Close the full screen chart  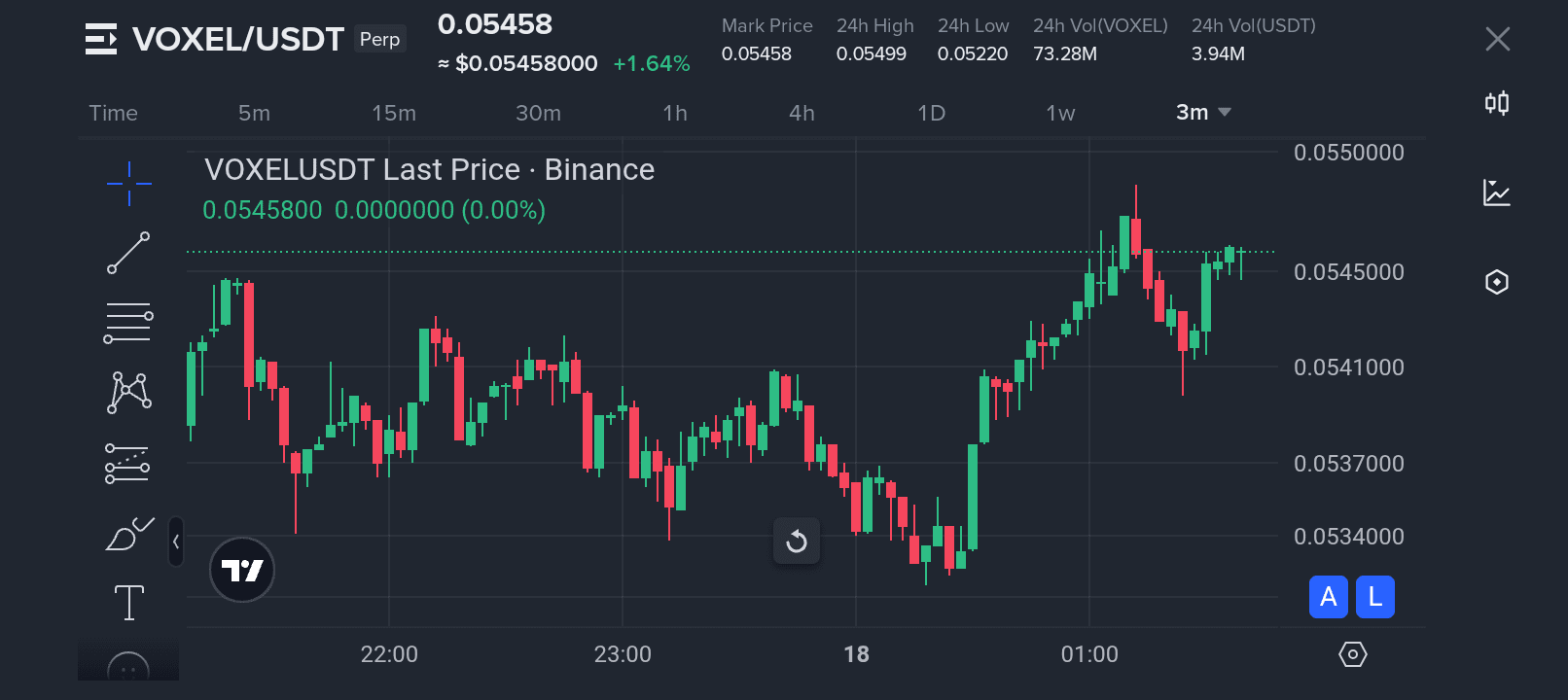tap(1498, 39)
